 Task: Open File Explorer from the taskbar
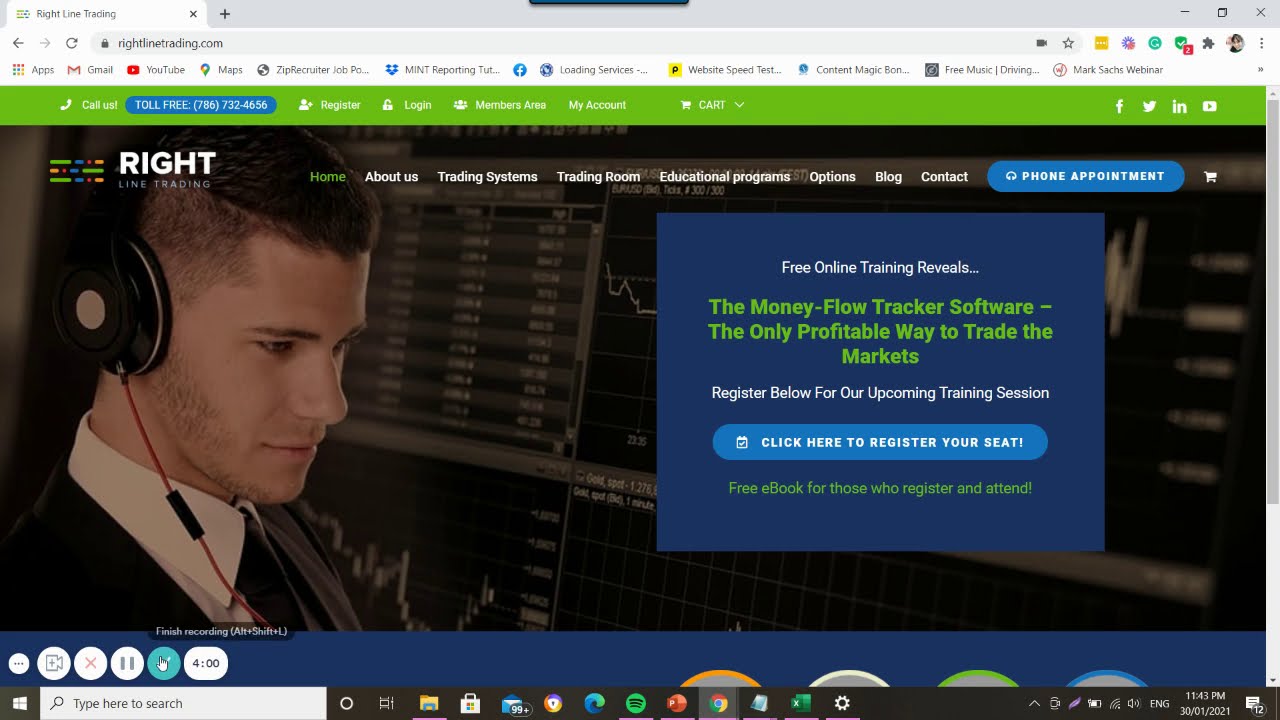pyautogui.click(x=428, y=703)
